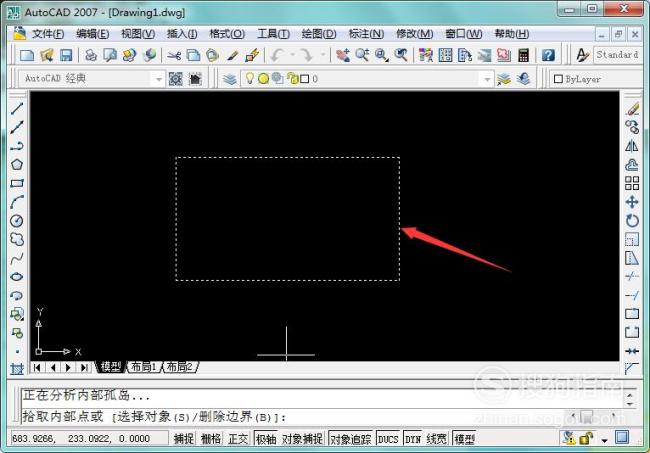650x453 pixels.
Task: Open the redo history dropdown arrow
Action: coord(323,55)
